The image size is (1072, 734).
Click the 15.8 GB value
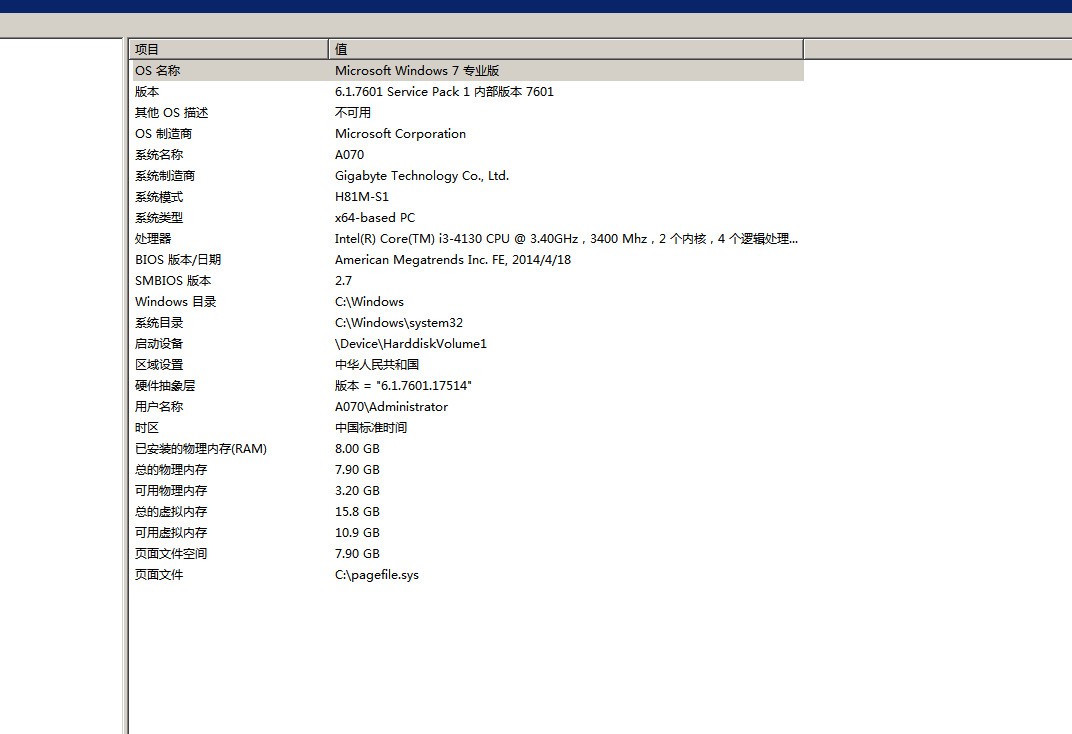click(x=357, y=512)
